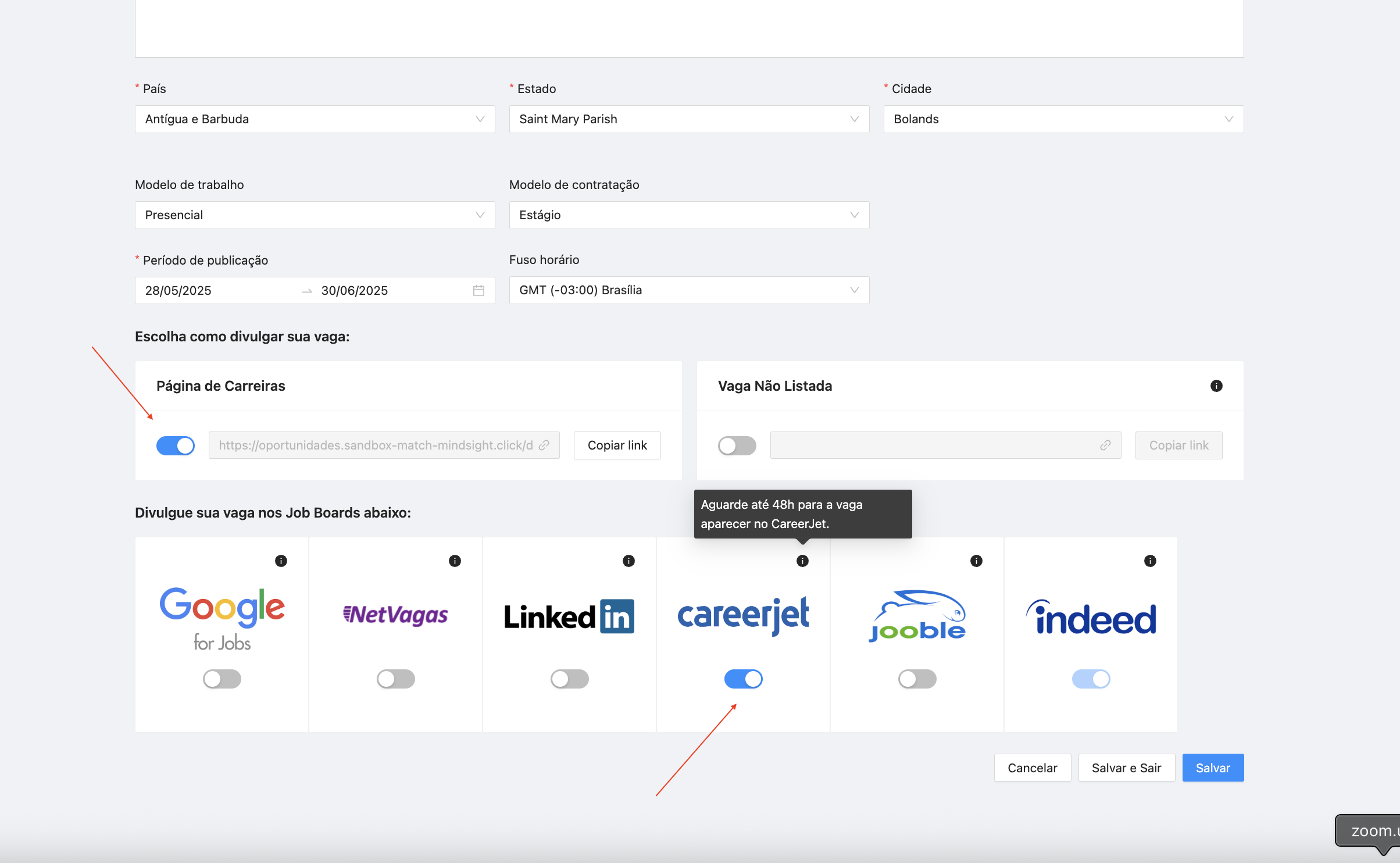
Task: Click the LinkedIn logo
Action: coord(569,616)
